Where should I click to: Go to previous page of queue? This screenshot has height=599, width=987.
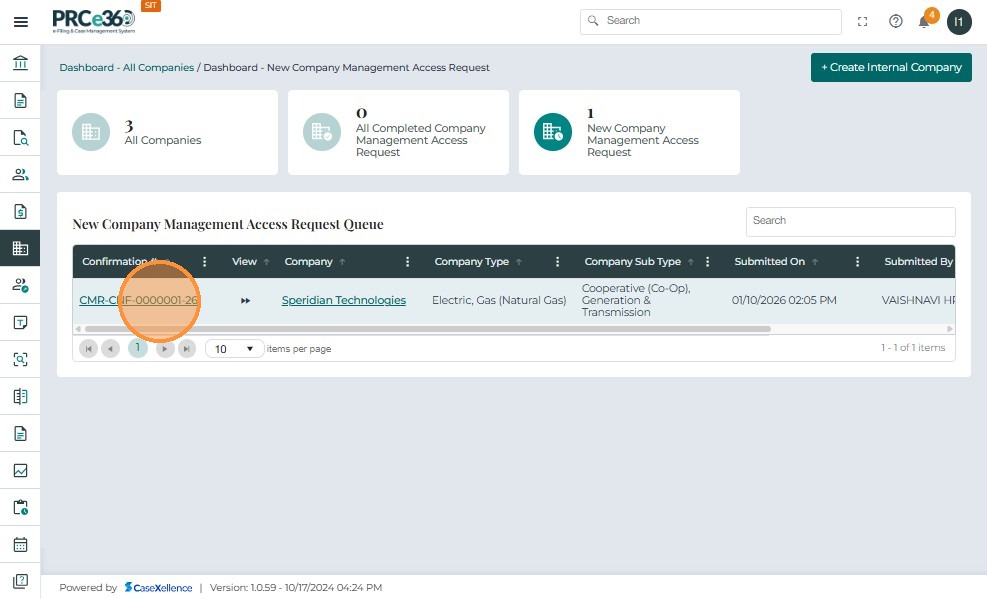pos(111,349)
